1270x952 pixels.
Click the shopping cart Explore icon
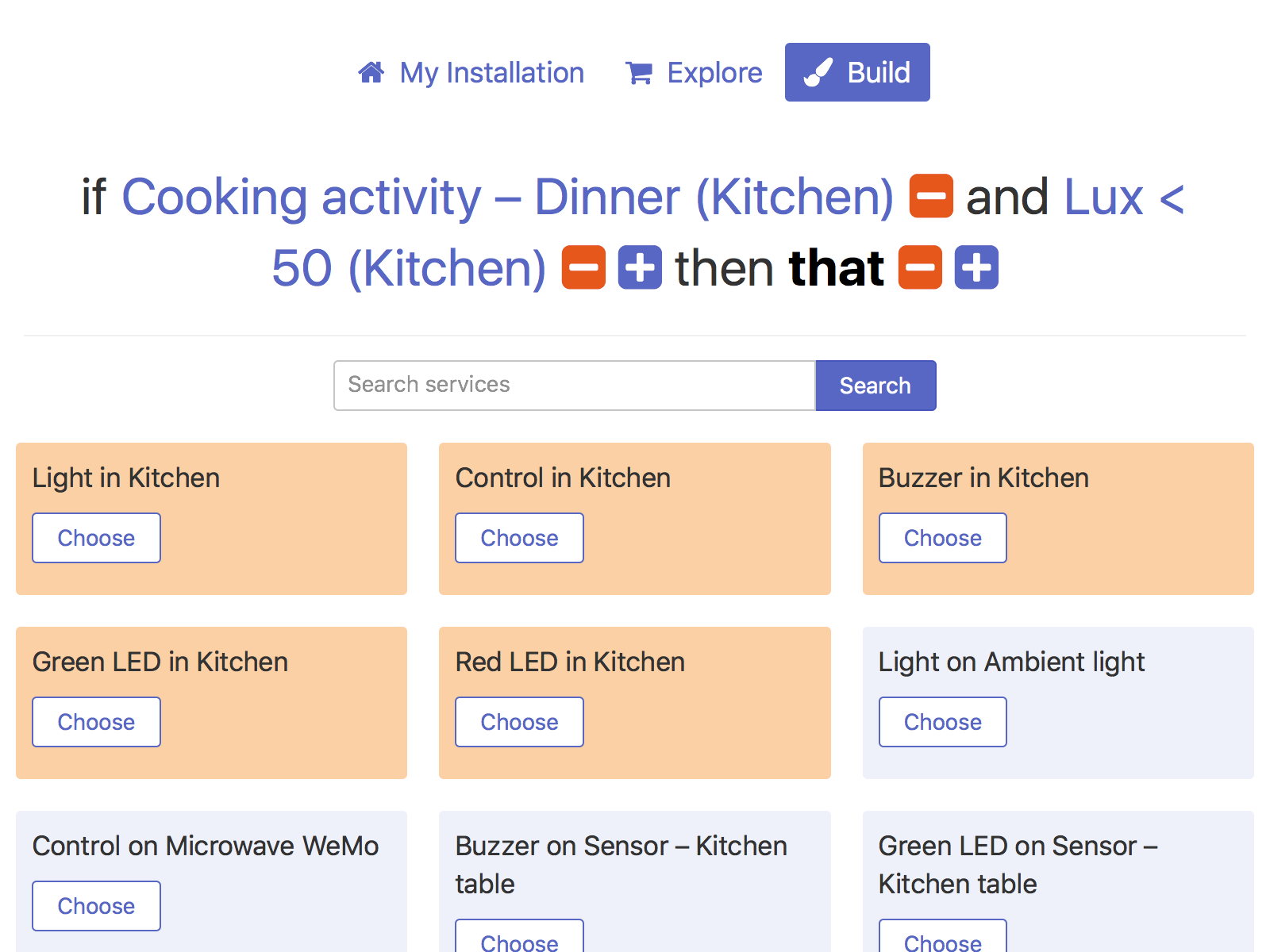(x=639, y=73)
